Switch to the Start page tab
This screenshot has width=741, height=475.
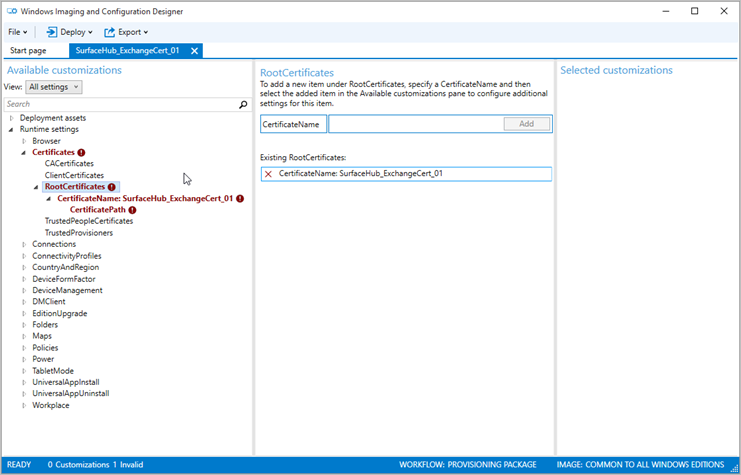(x=28, y=50)
